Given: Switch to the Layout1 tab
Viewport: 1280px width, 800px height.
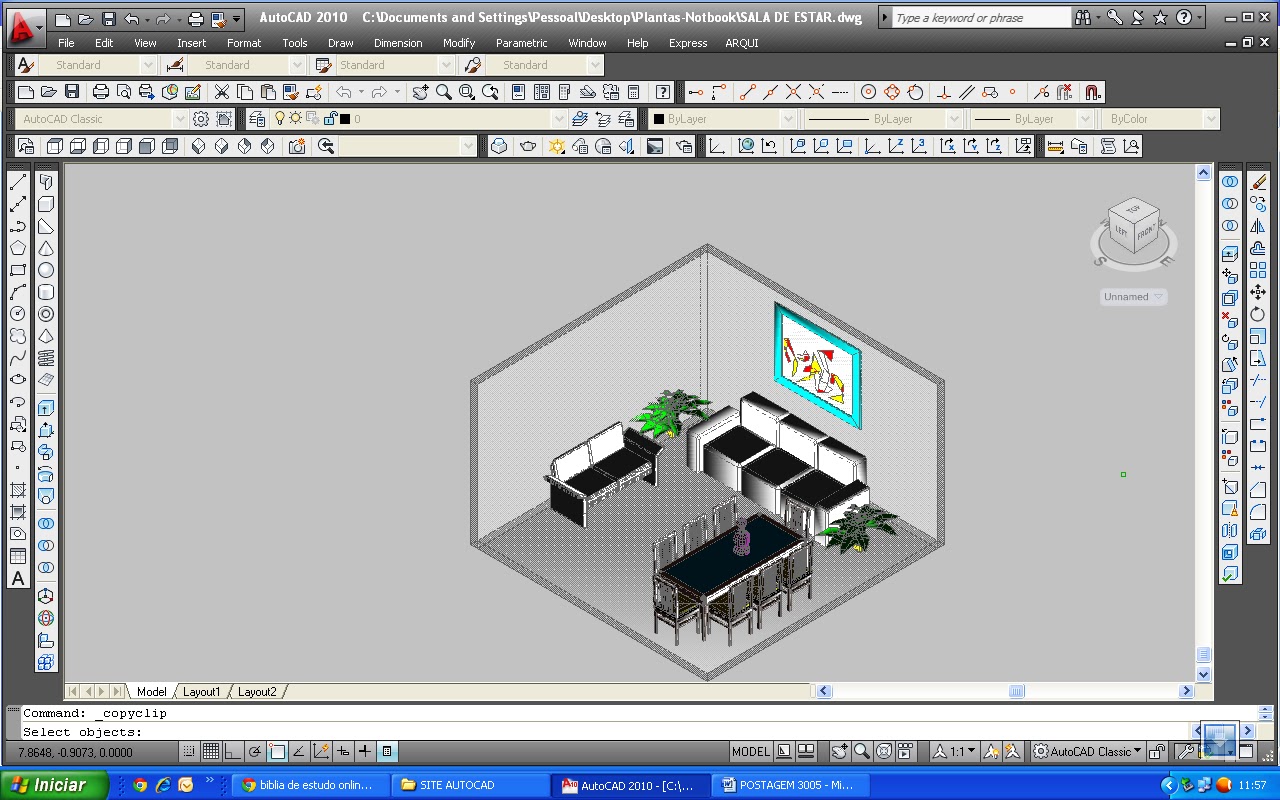Looking at the screenshot, I should click(203, 691).
